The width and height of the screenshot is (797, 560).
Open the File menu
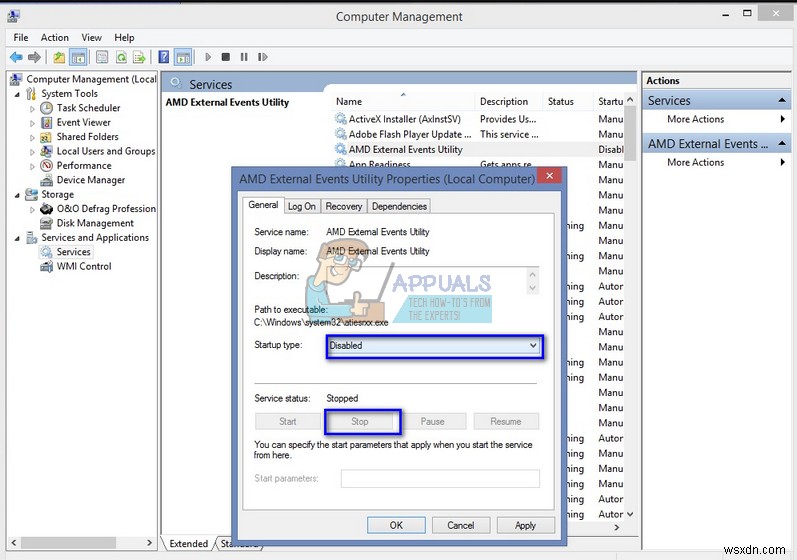(x=21, y=38)
